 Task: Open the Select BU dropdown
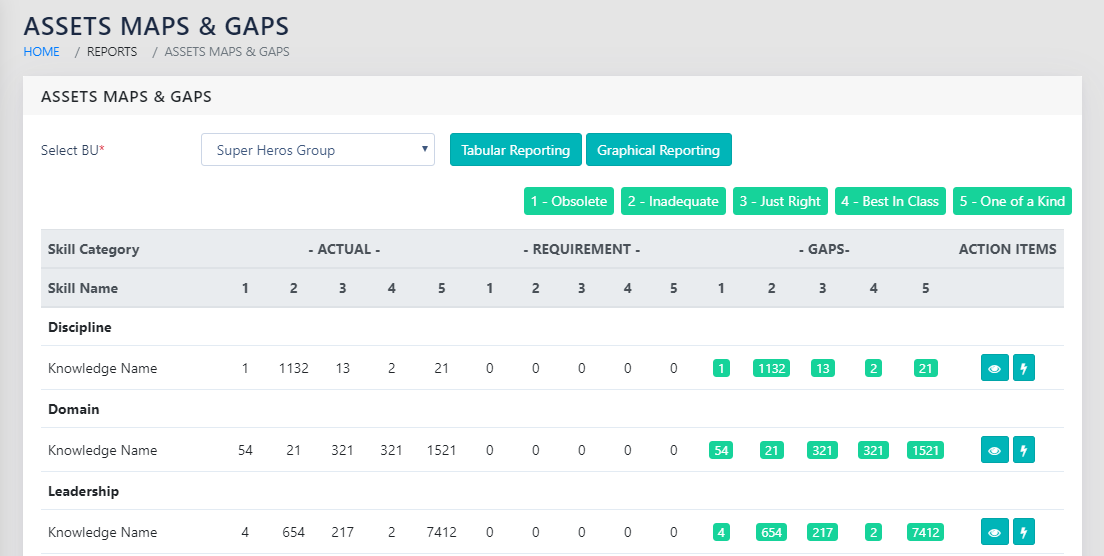318,150
